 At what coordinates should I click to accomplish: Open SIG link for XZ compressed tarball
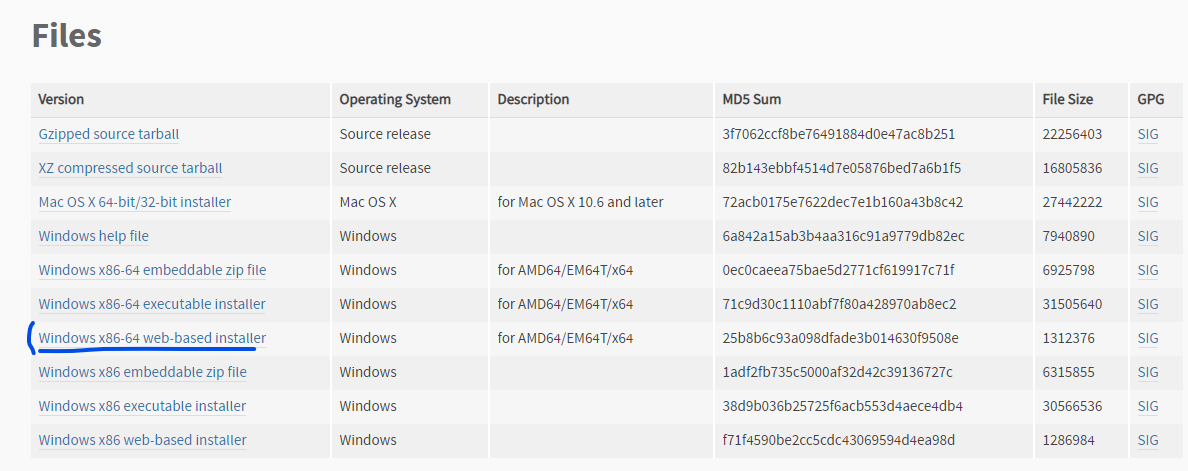(x=1148, y=168)
